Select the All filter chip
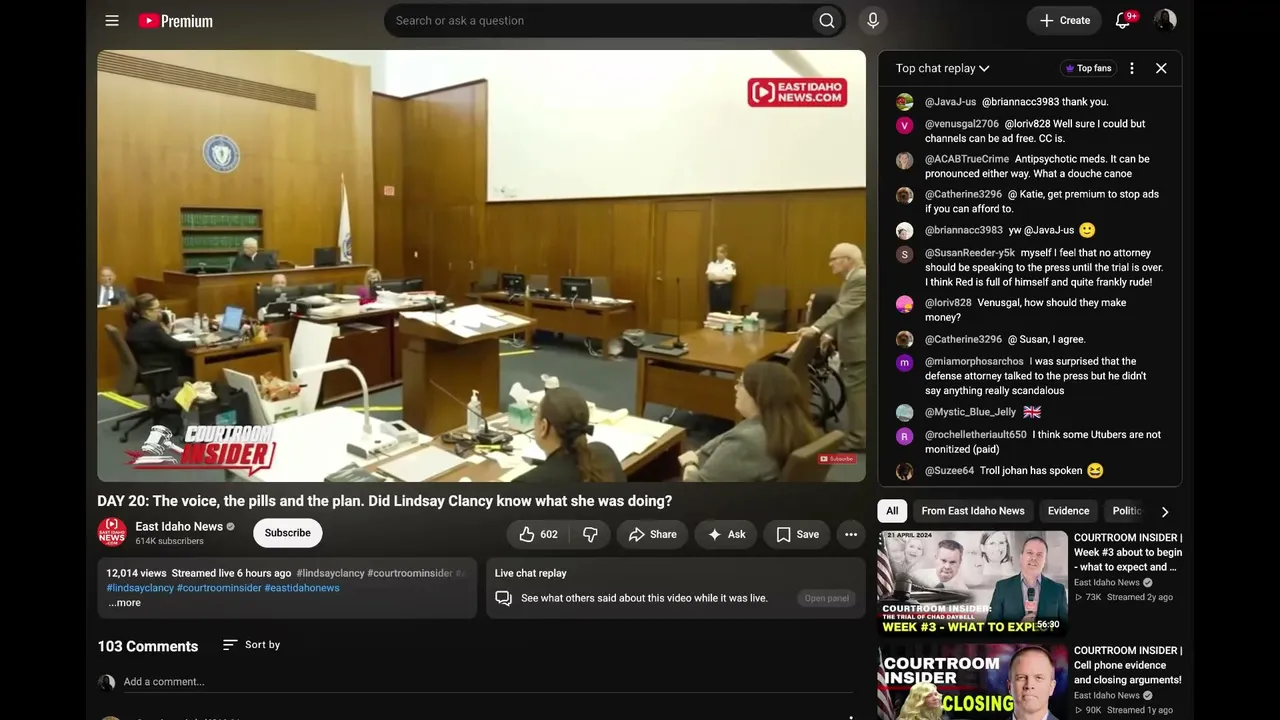Screen dimensions: 1280x720 pos(892,511)
